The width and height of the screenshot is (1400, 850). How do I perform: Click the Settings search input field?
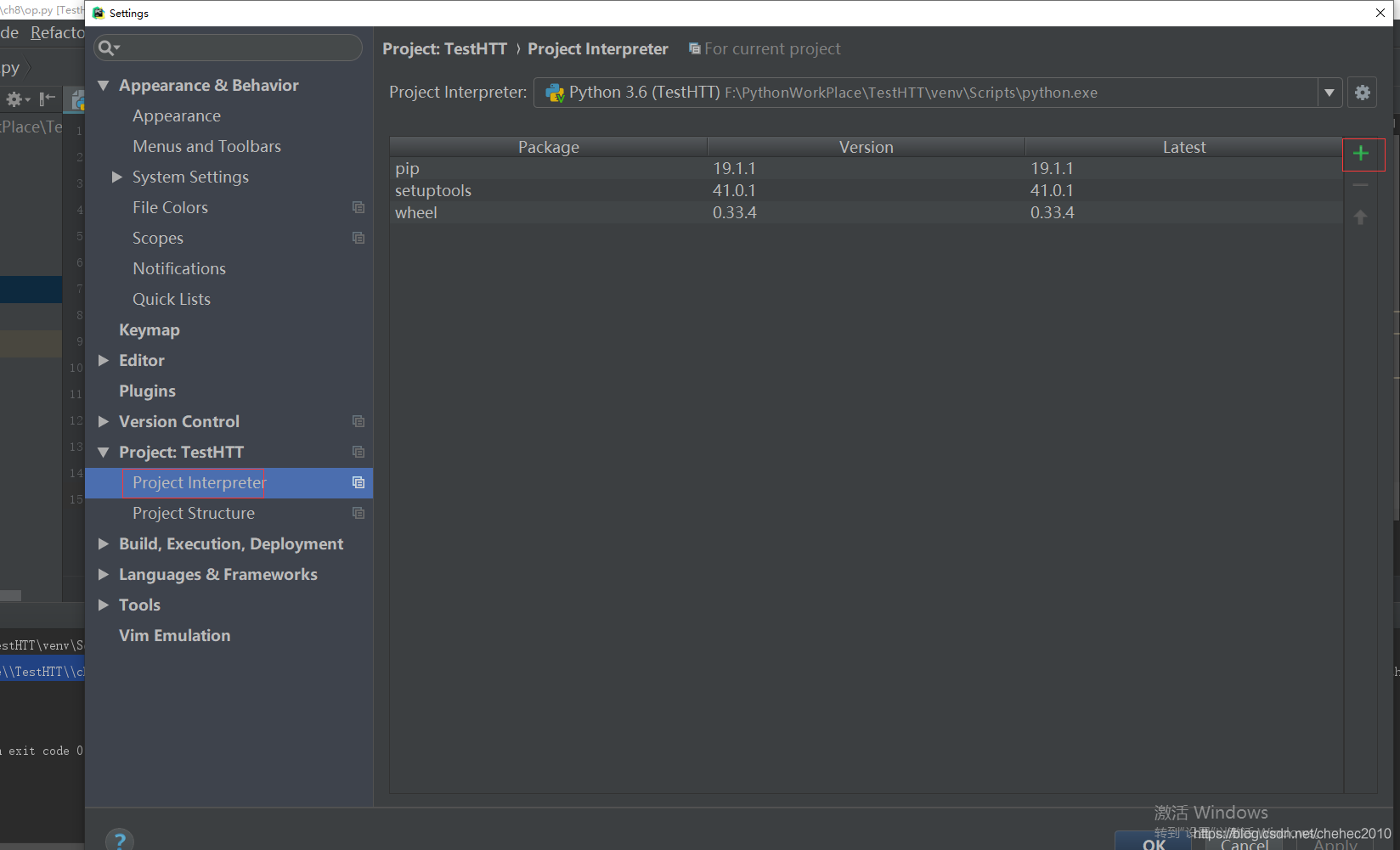(x=229, y=48)
